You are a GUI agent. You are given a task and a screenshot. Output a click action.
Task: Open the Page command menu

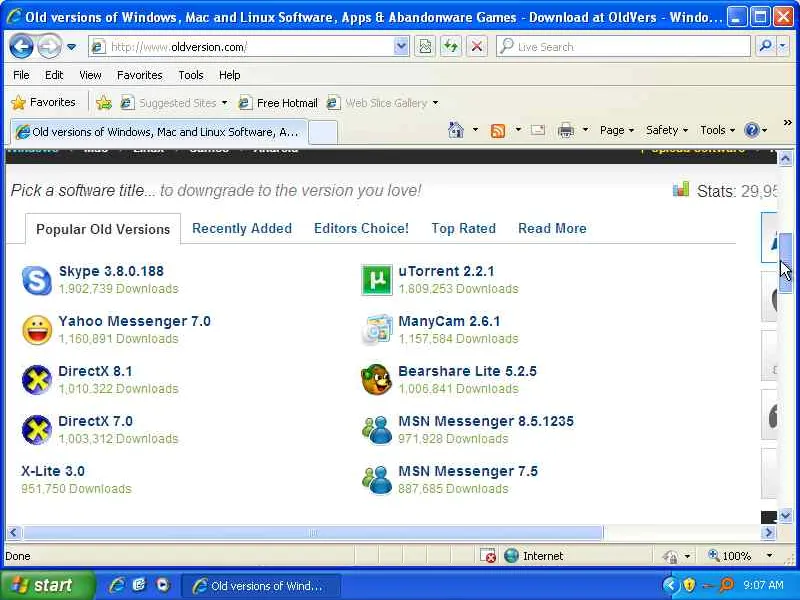[x=616, y=130]
